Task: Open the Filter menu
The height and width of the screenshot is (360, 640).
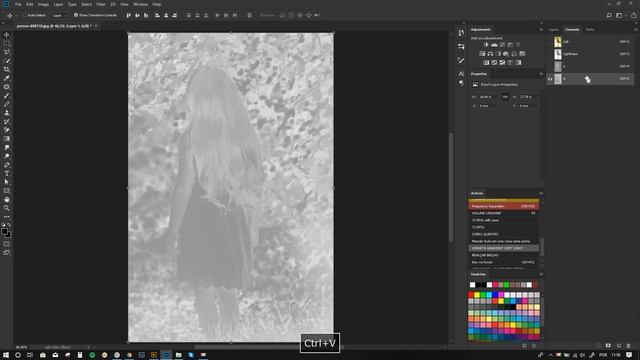Action: [x=101, y=4]
